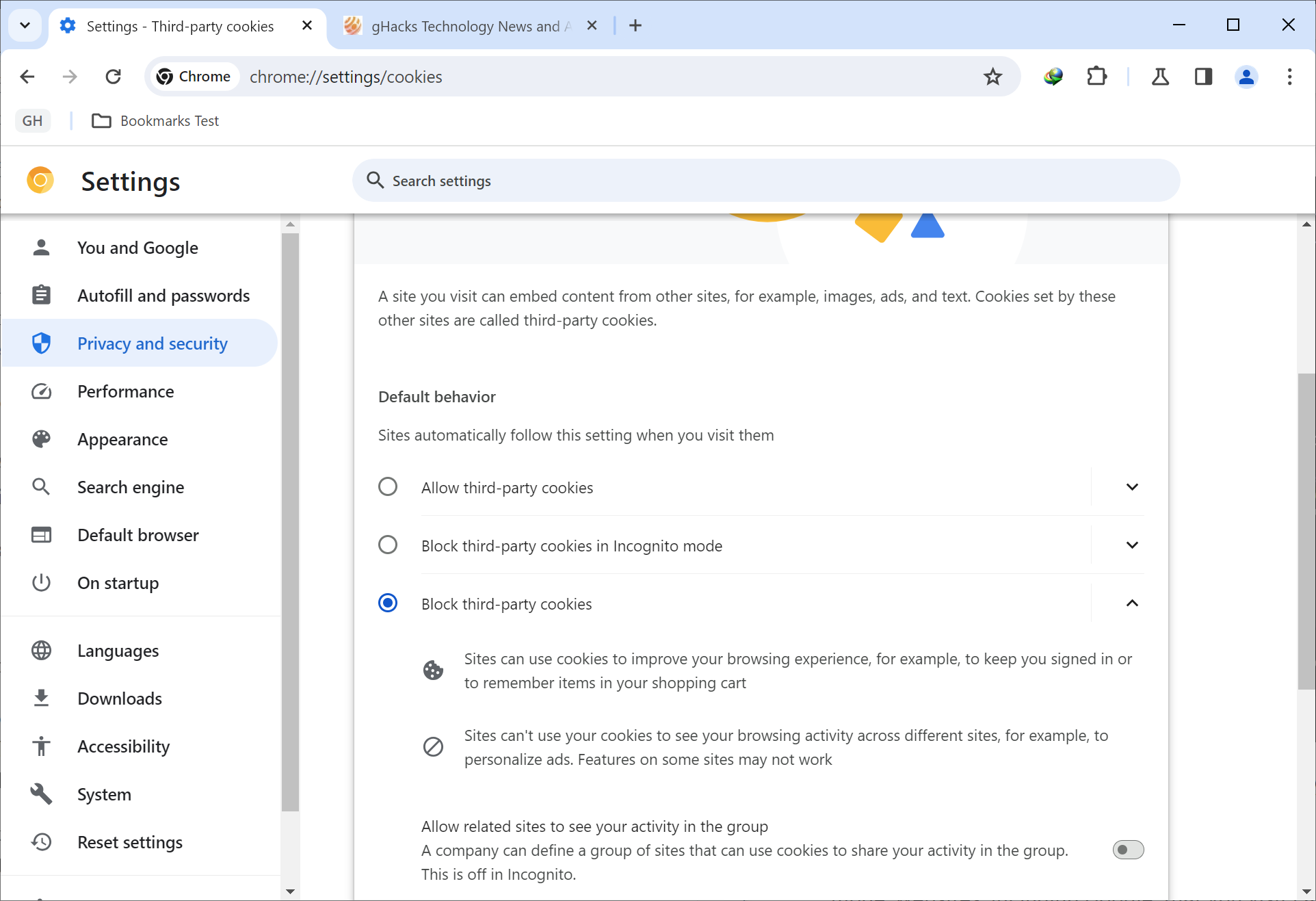Click the browser forward arrow
This screenshot has height=901, width=1316.
[x=70, y=77]
